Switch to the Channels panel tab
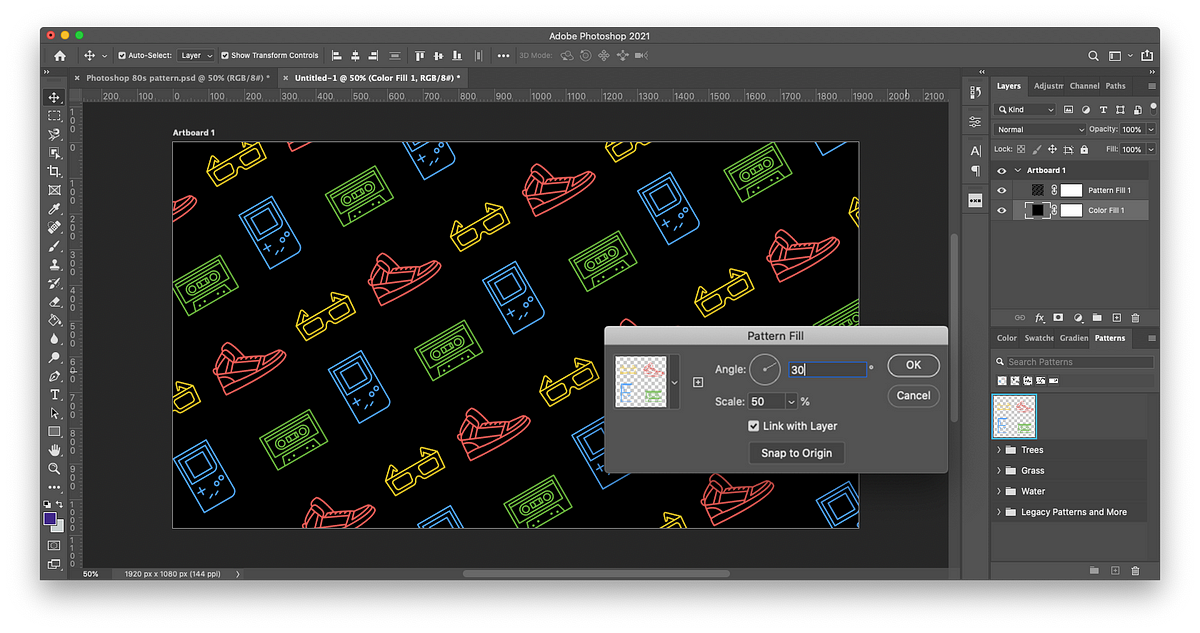Viewport: 1200px width, 633px height. point(1084,86)
